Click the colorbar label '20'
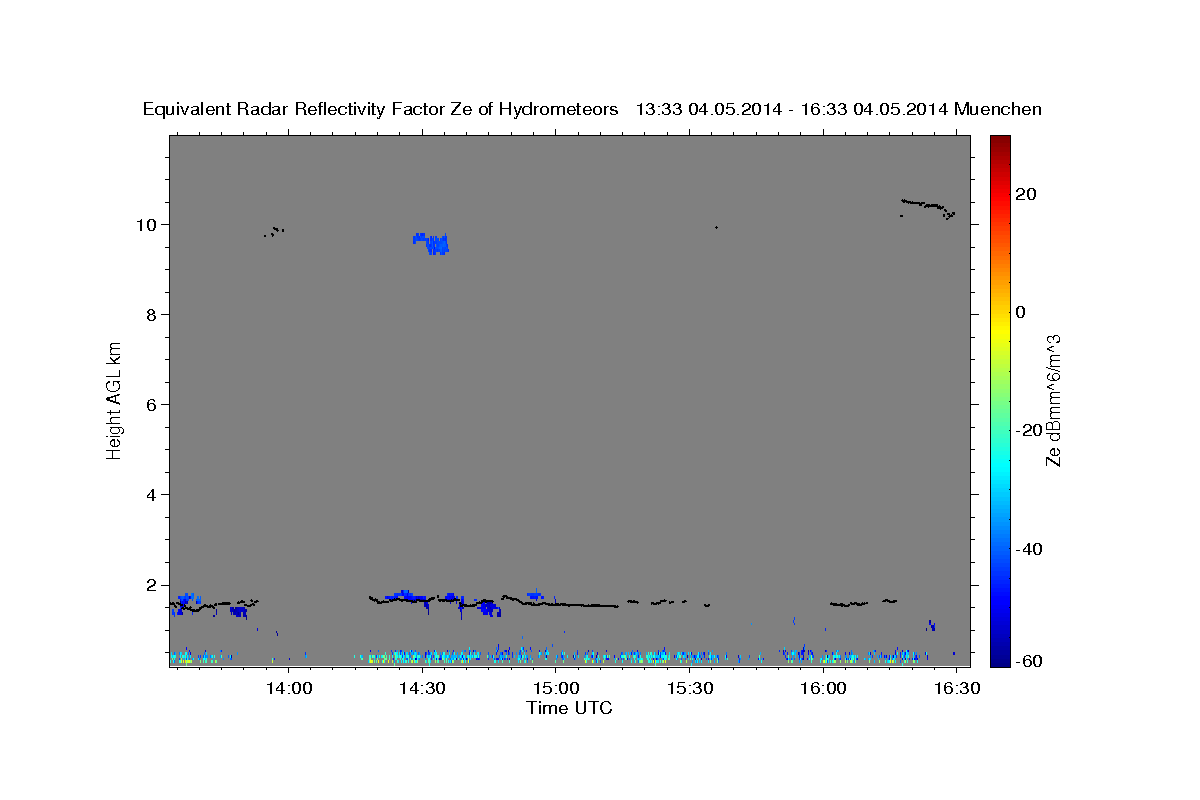This screenshot has height=800, width=1200. [1025, 194]
